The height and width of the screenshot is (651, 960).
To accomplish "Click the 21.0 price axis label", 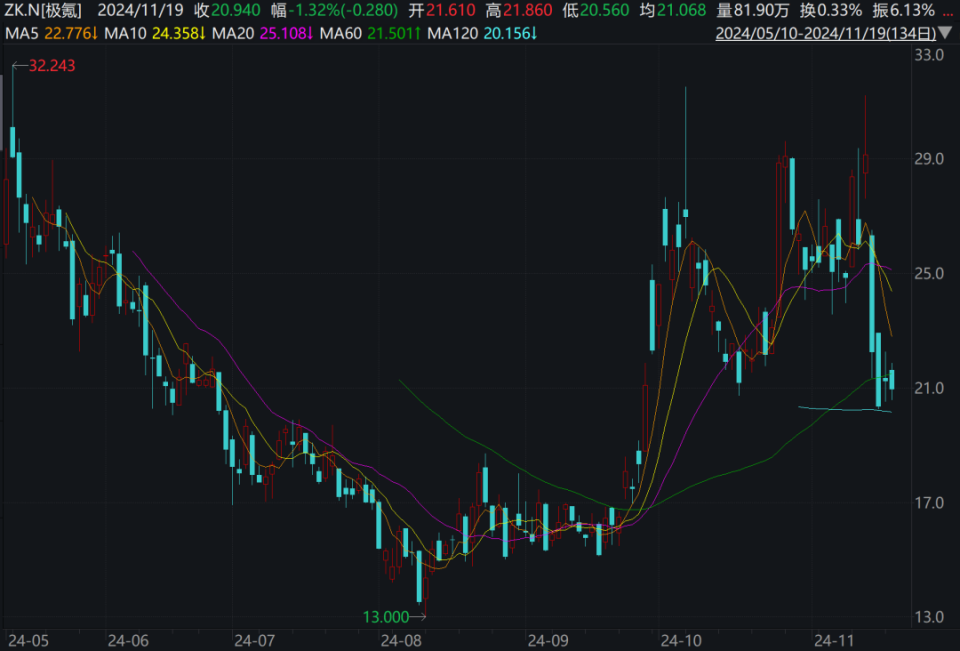I will [929, 388].
